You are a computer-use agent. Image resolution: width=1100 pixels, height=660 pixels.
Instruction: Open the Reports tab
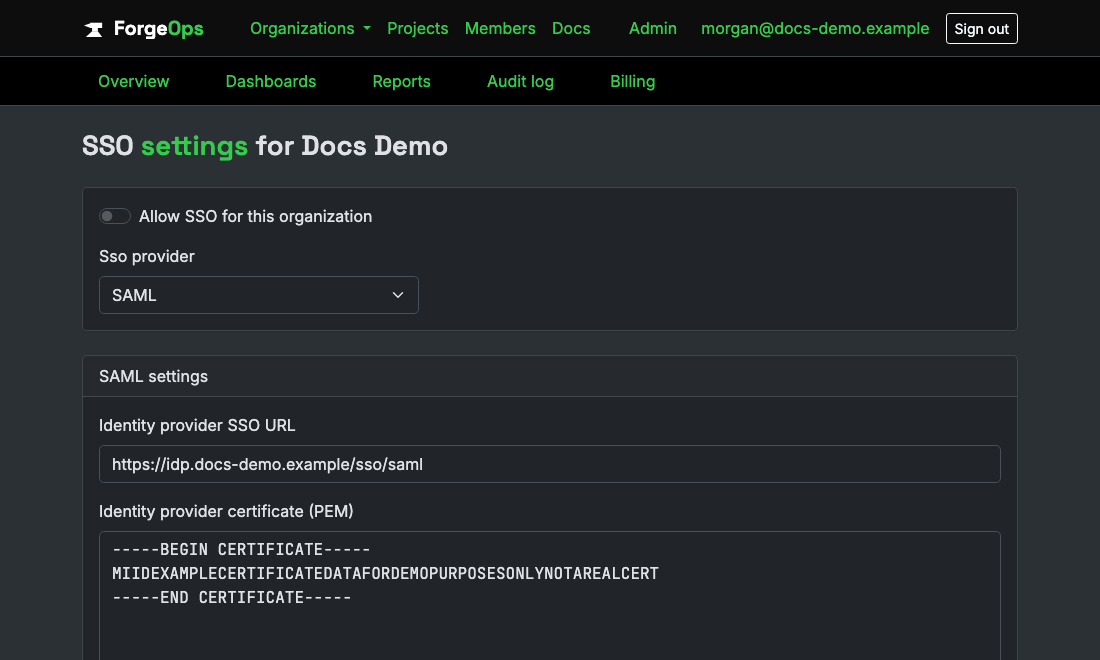click(401, 81)
